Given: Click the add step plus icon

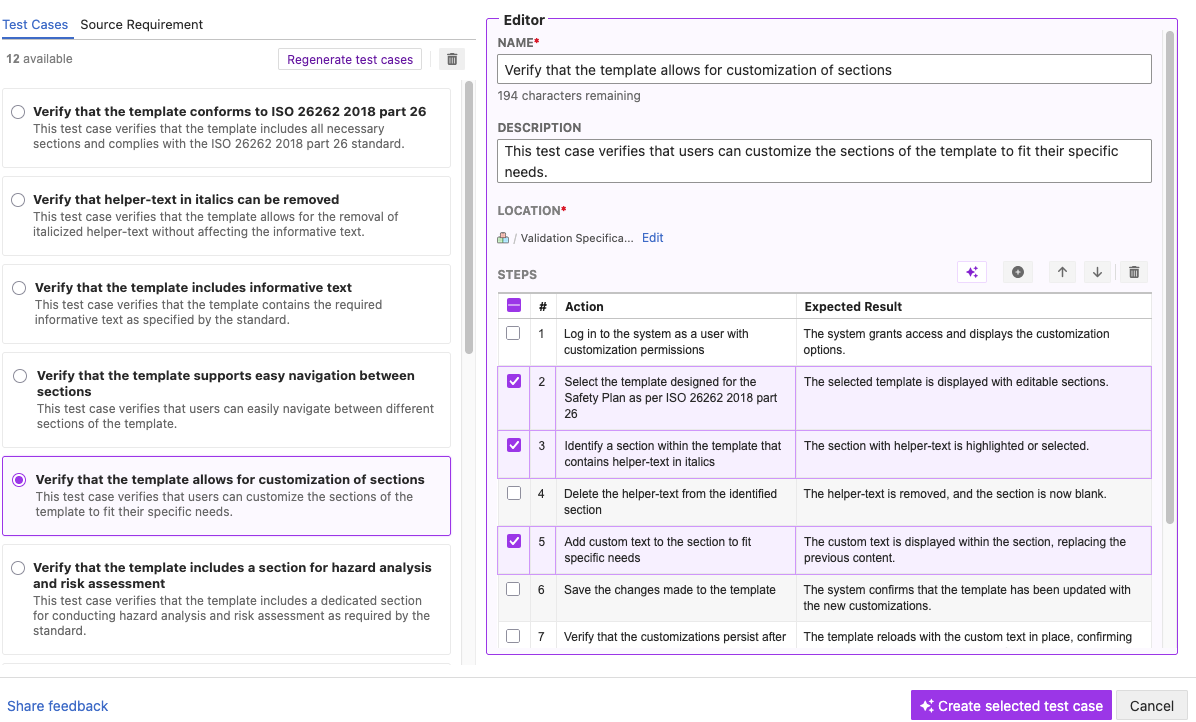Looking at the screenshot, I should (1018, 272).
